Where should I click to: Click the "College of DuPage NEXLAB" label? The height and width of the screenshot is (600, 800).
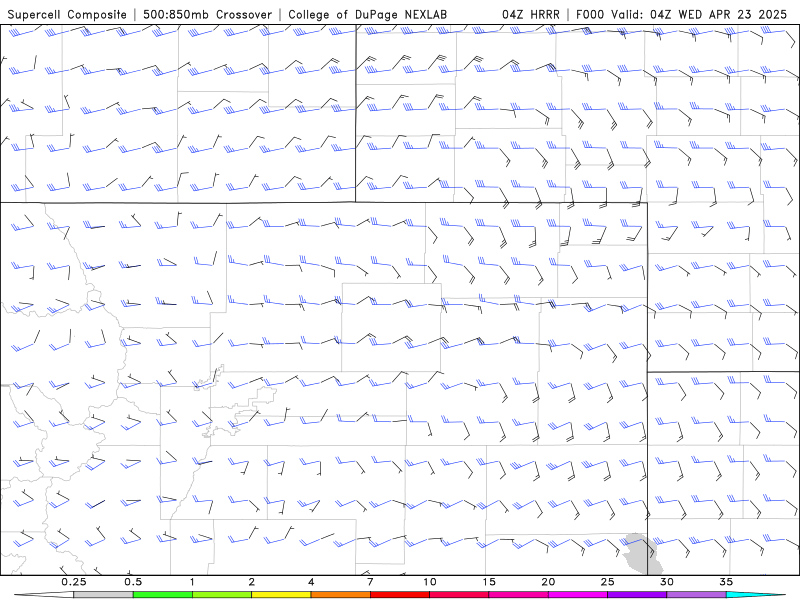click(x=367, y=15)
